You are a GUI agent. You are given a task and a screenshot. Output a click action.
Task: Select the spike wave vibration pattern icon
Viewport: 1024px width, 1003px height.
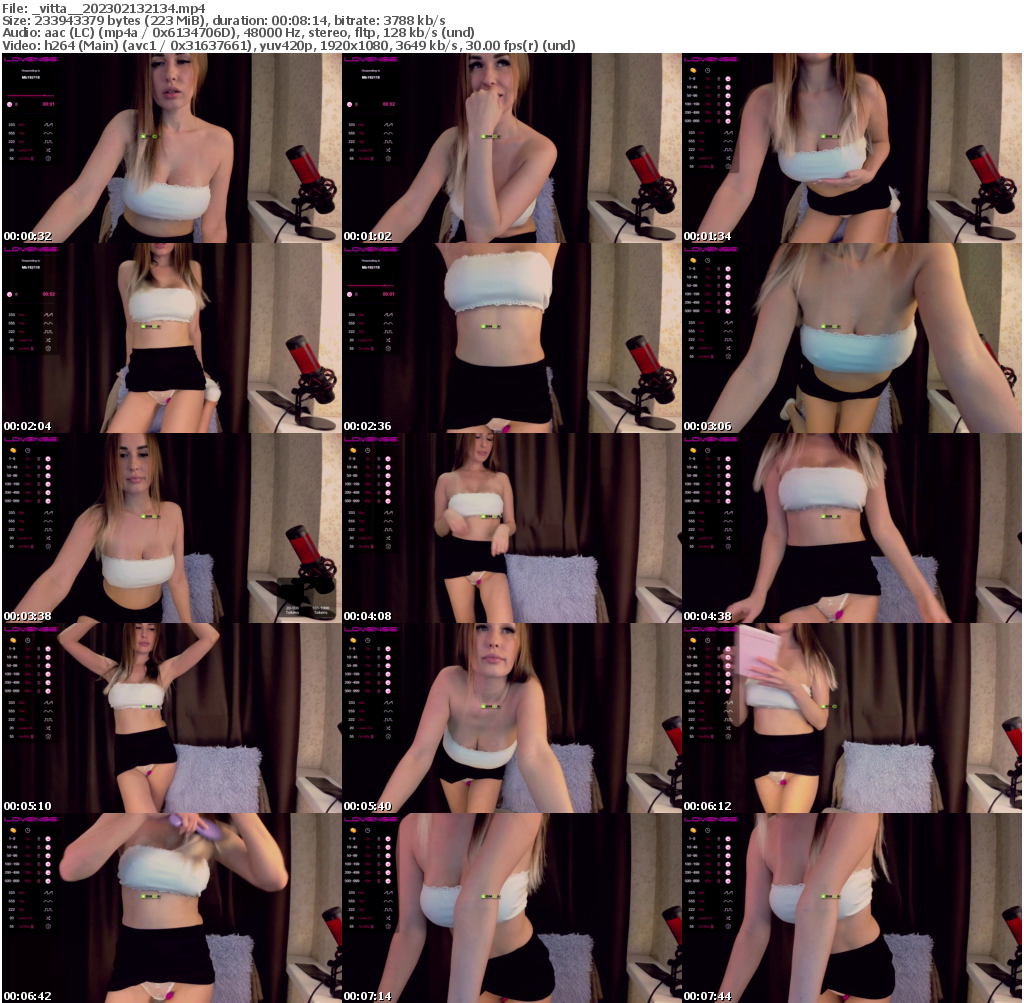728,703
